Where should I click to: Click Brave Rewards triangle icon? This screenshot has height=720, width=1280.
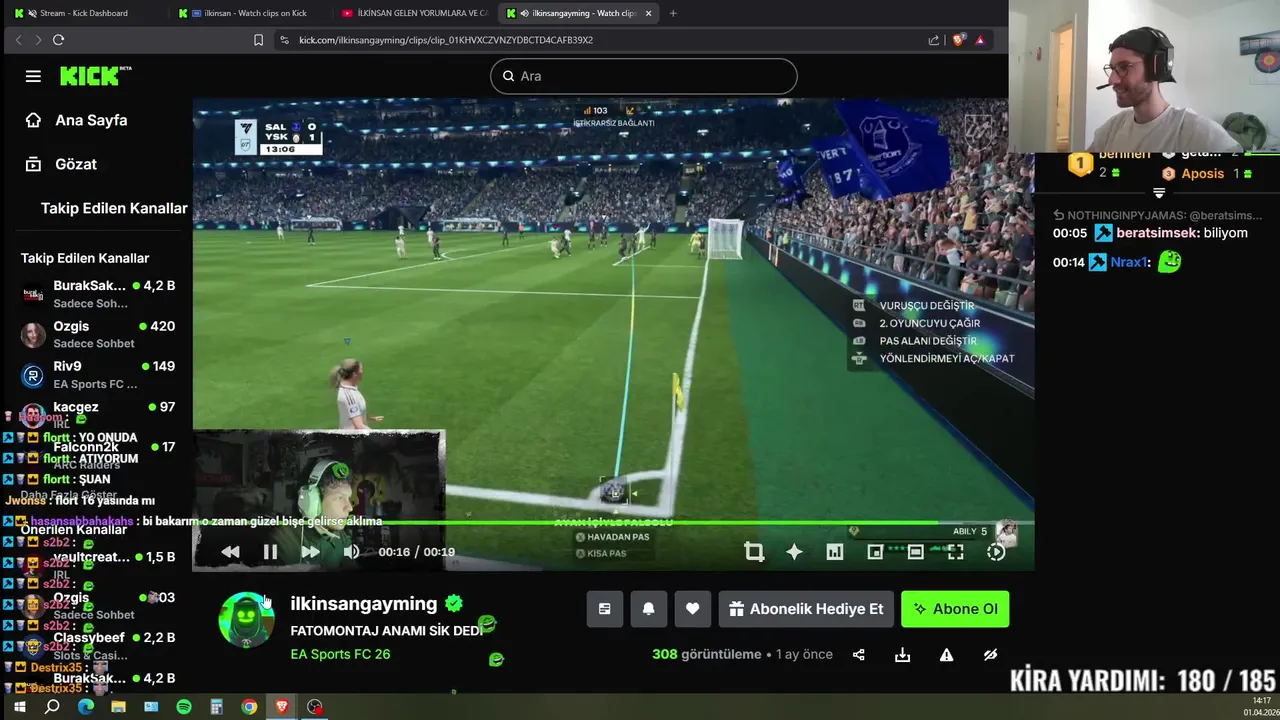click(980, 40)
